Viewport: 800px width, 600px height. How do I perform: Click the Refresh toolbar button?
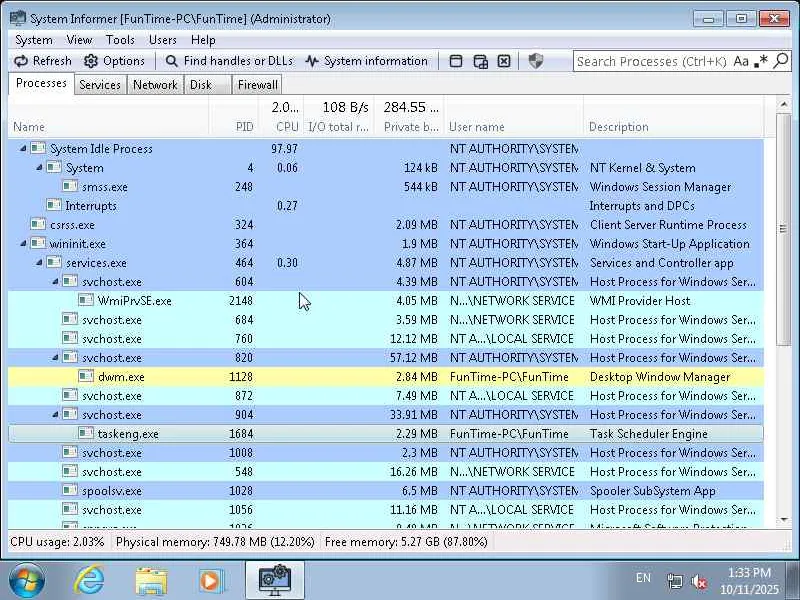[43, 61]
